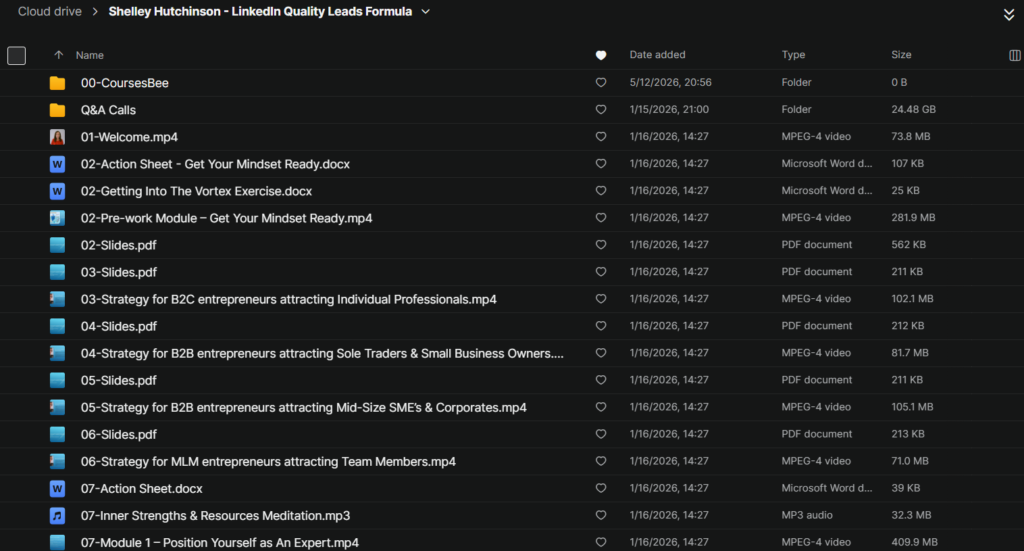Select 01-Welcome.mp4 file name

[129, 137]
